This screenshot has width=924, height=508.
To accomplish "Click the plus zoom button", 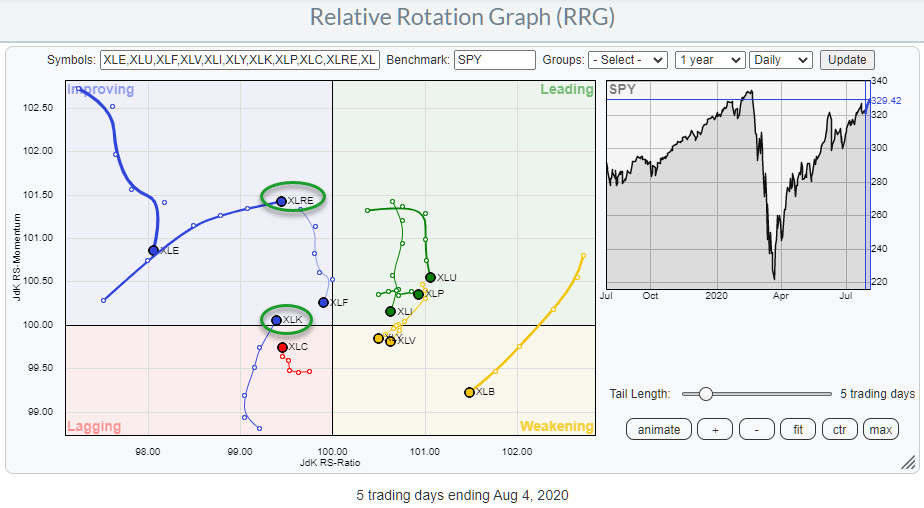I will click(714, 430).
